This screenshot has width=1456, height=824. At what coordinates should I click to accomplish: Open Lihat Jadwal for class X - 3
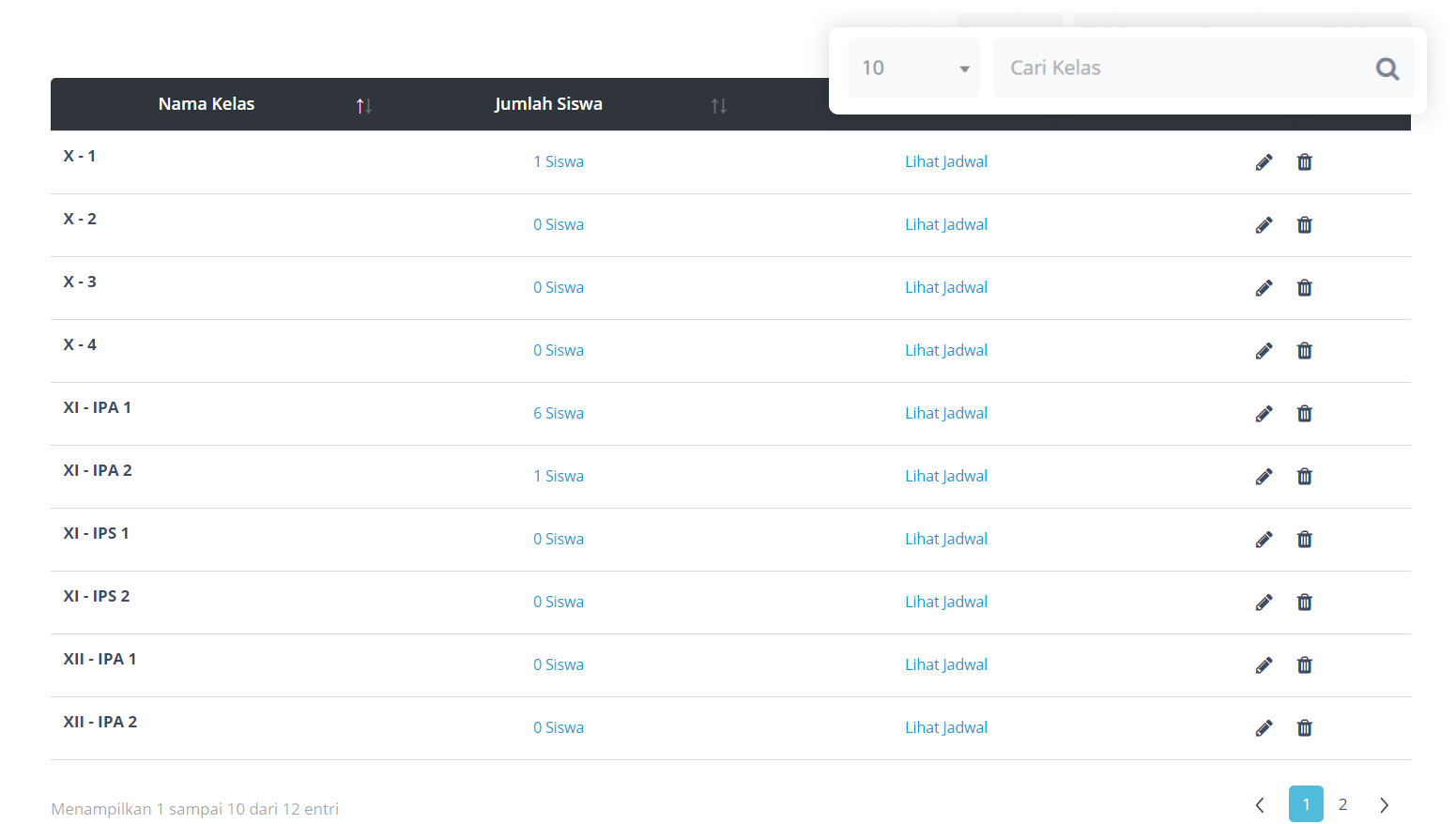[945, 288]
